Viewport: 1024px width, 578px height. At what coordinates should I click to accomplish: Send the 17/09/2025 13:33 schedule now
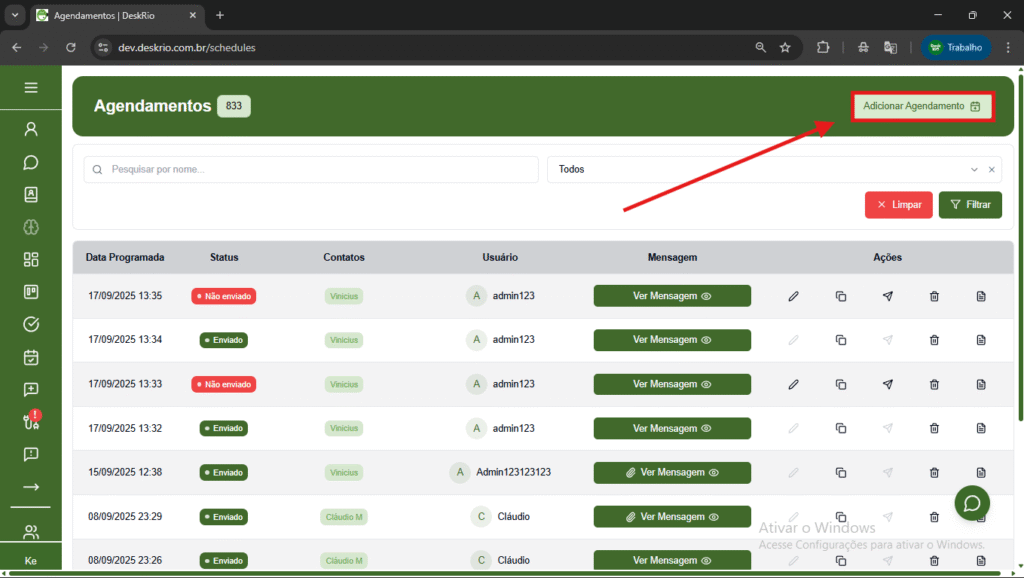(887, 384)
